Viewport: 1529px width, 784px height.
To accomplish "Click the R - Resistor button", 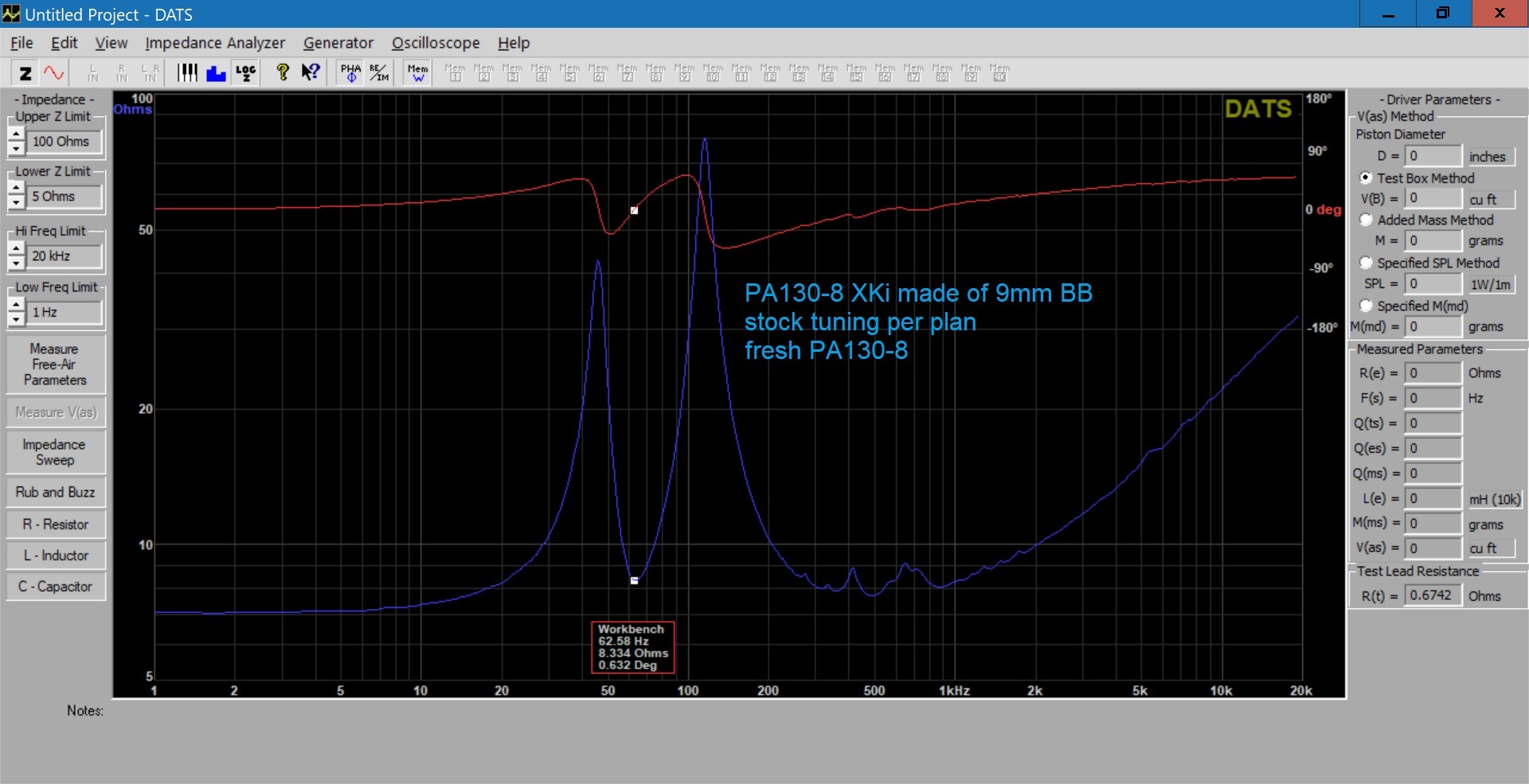I will [55, 525].
